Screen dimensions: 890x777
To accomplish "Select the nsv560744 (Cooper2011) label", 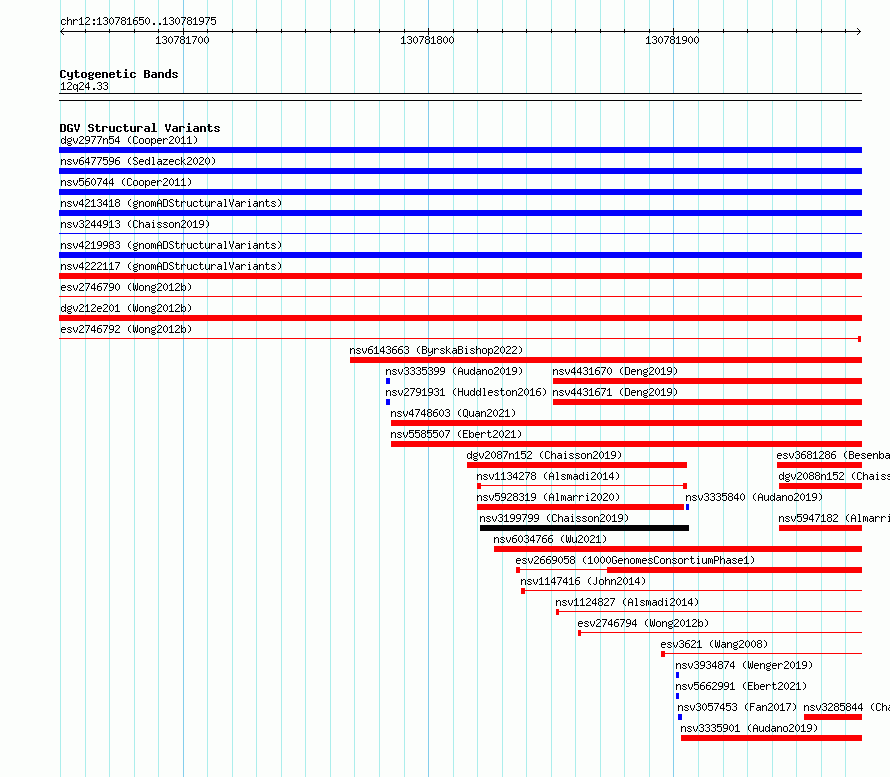I will click(x=126, y=182).
